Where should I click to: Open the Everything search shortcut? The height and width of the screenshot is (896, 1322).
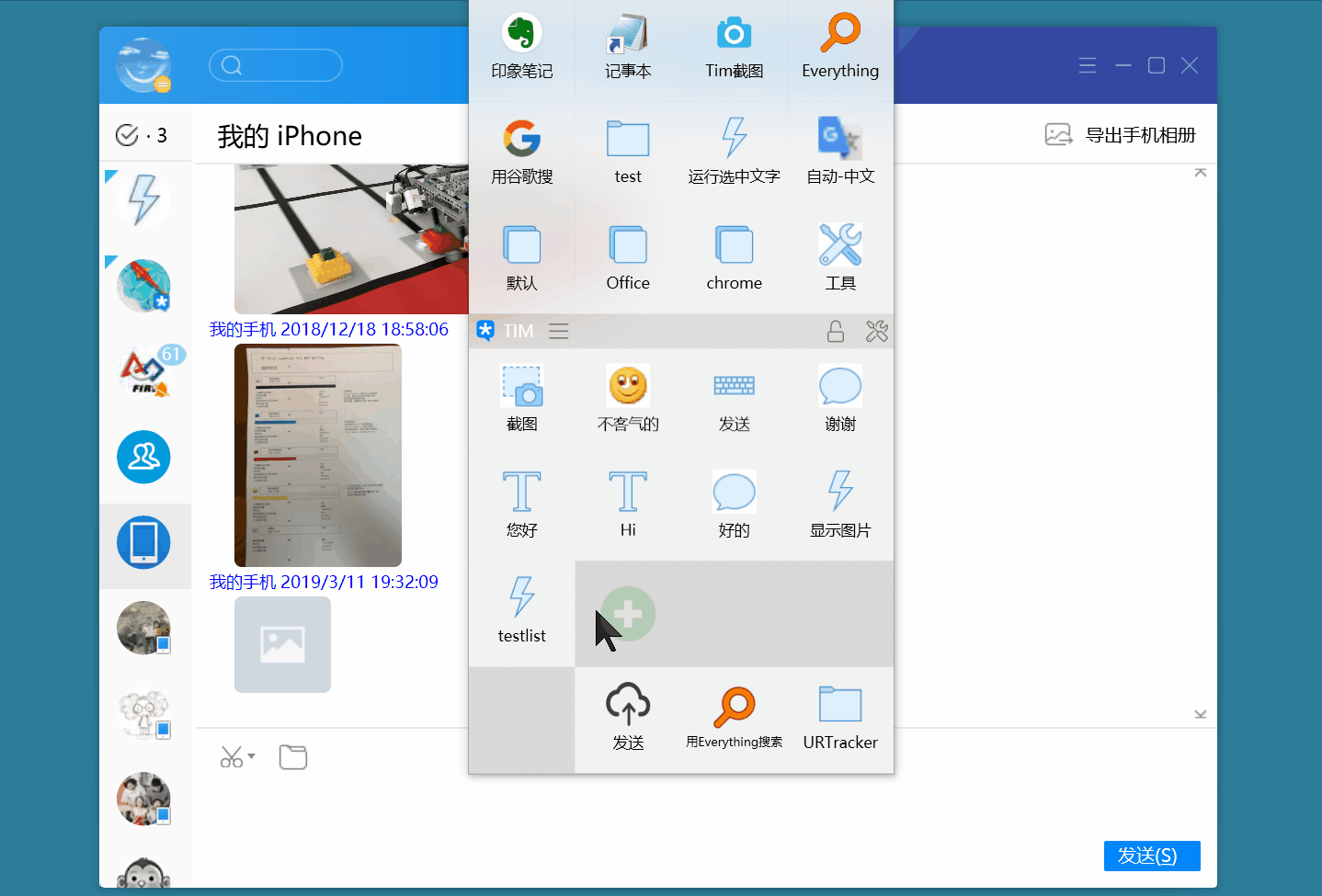click(840, 34)
